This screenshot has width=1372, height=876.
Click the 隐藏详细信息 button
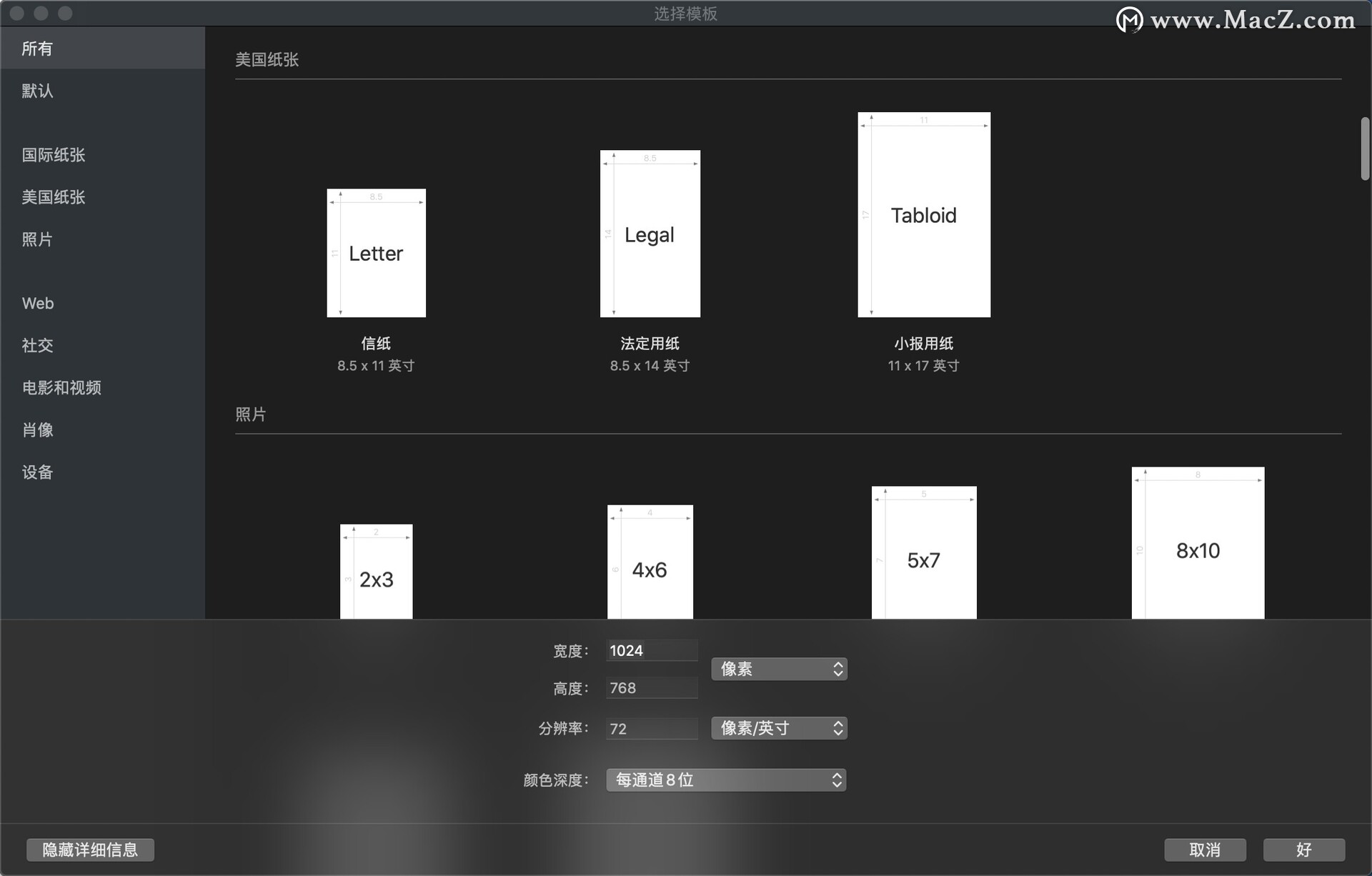coord(89,850)
